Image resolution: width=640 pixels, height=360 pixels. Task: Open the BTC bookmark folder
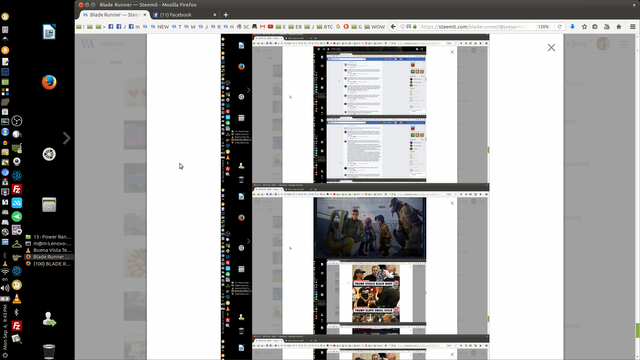click(x=325, y=27)
